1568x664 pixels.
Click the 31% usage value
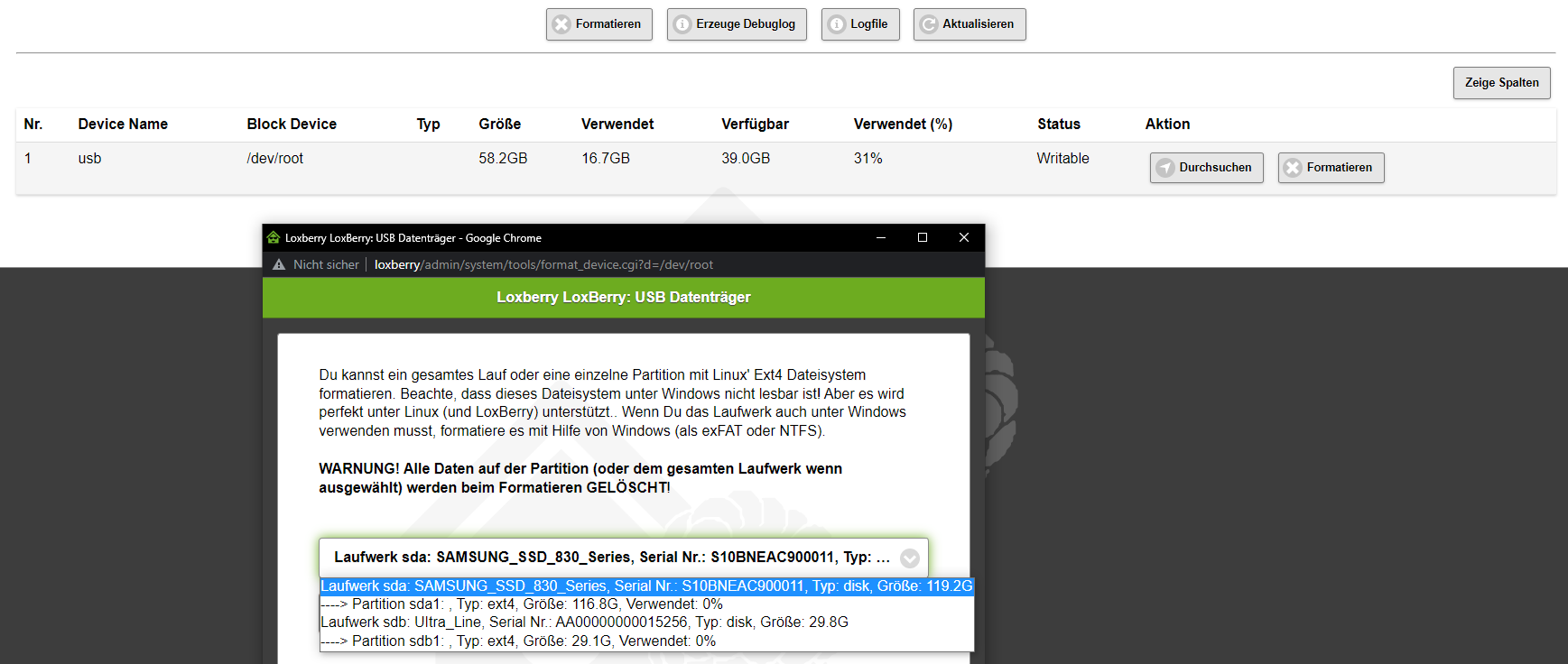868,159
